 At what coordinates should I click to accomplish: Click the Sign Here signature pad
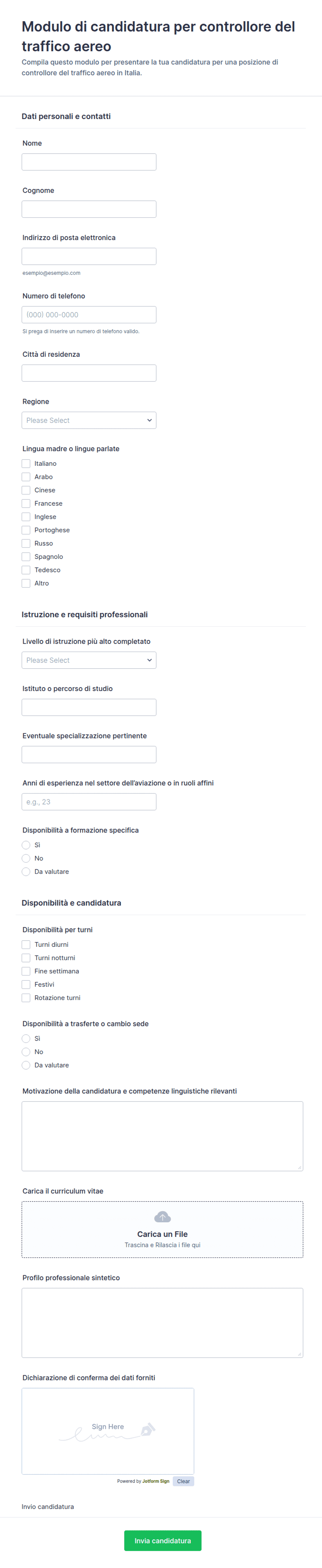pos(108,1430)
